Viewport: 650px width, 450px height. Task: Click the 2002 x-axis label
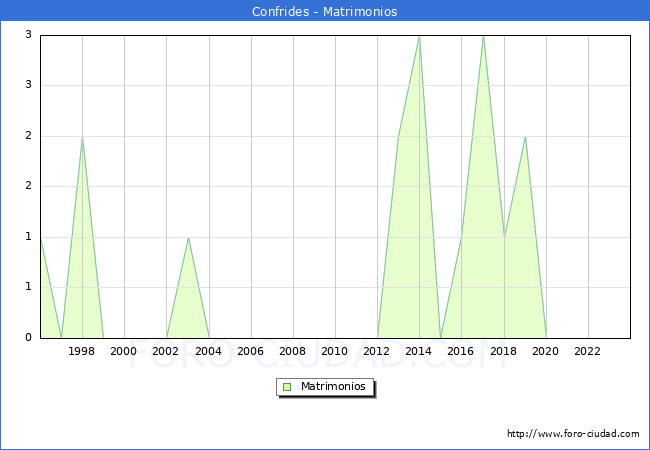(166, 351)
